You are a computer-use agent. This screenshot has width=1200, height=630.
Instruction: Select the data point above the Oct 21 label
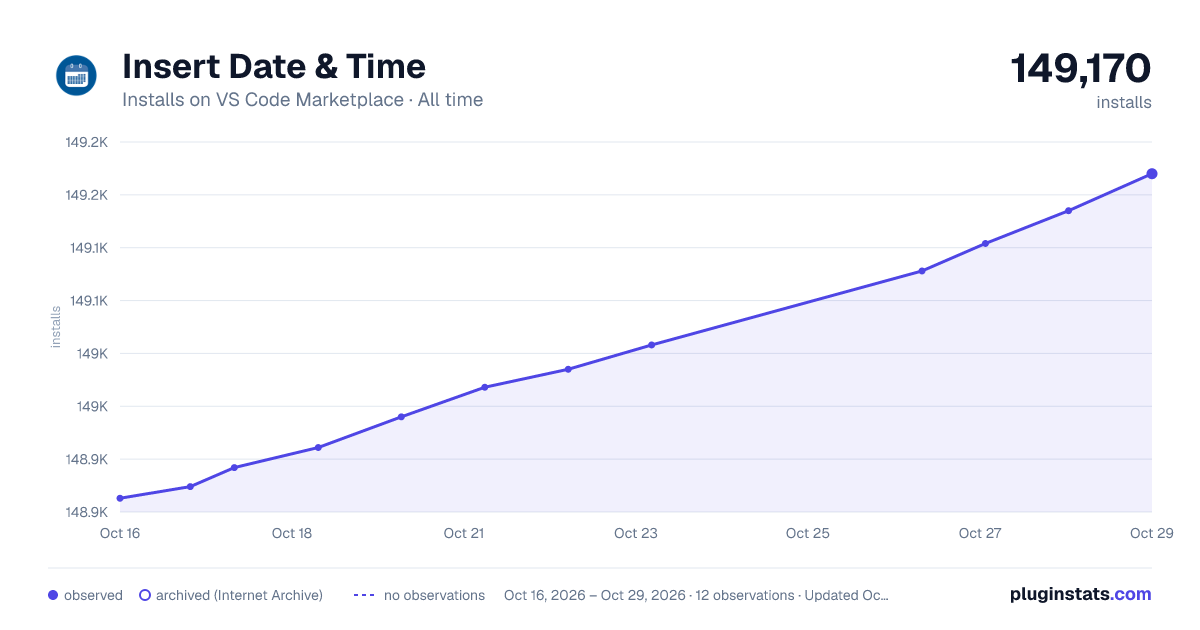click(x=484, y=387)
